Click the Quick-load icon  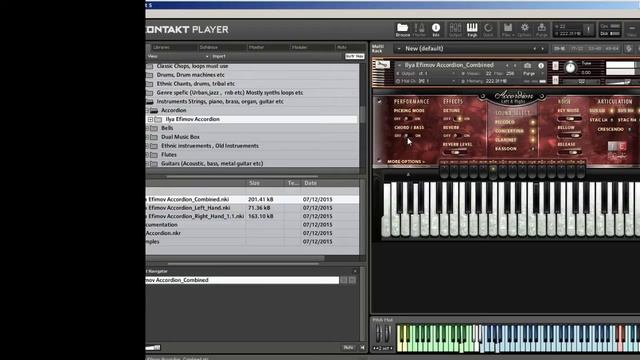tap(488, 29)
